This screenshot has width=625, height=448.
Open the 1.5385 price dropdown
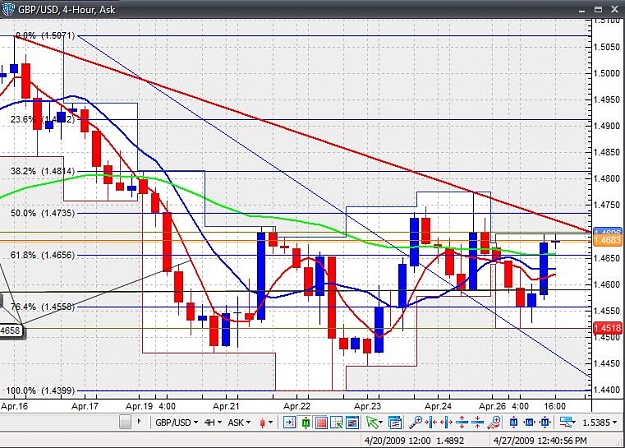point(599,422)
